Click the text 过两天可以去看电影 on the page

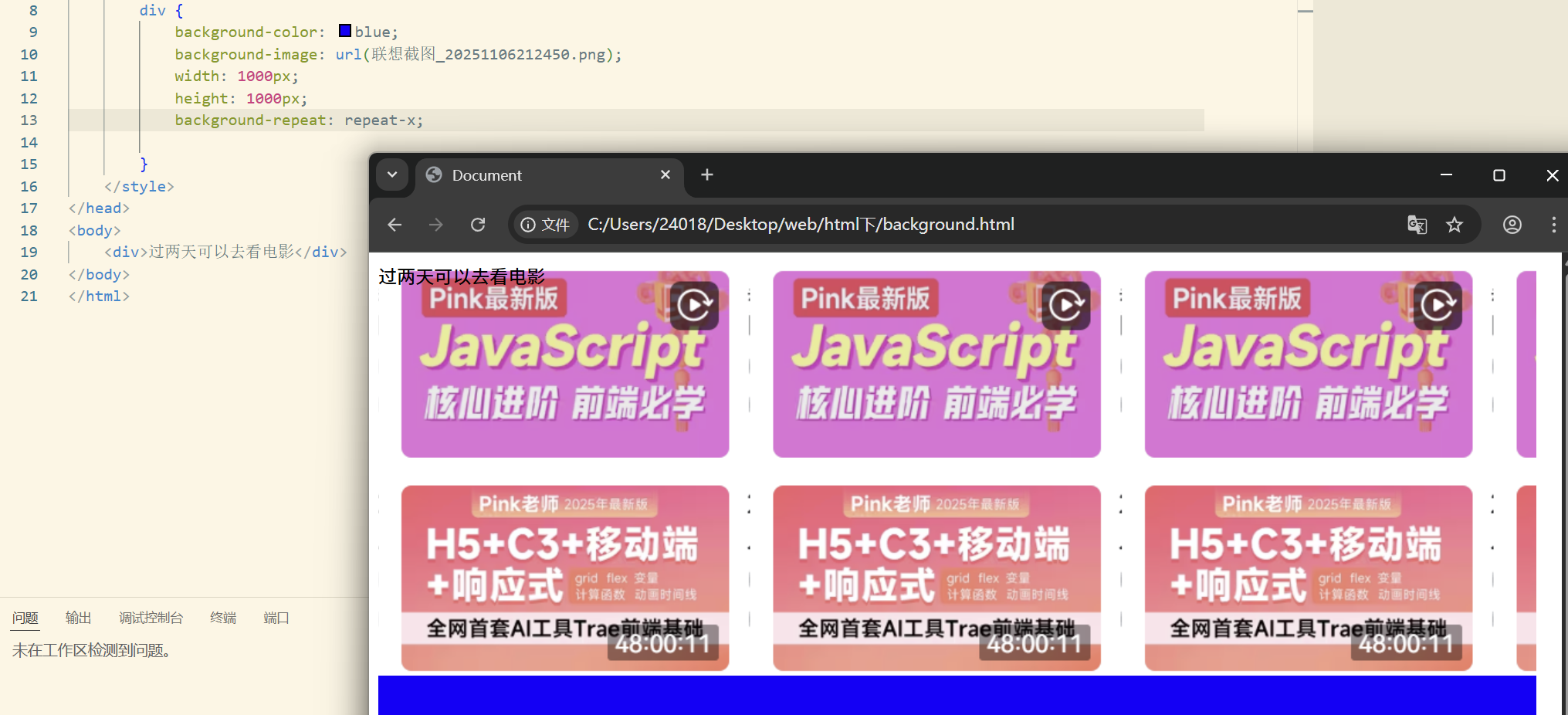462,276
